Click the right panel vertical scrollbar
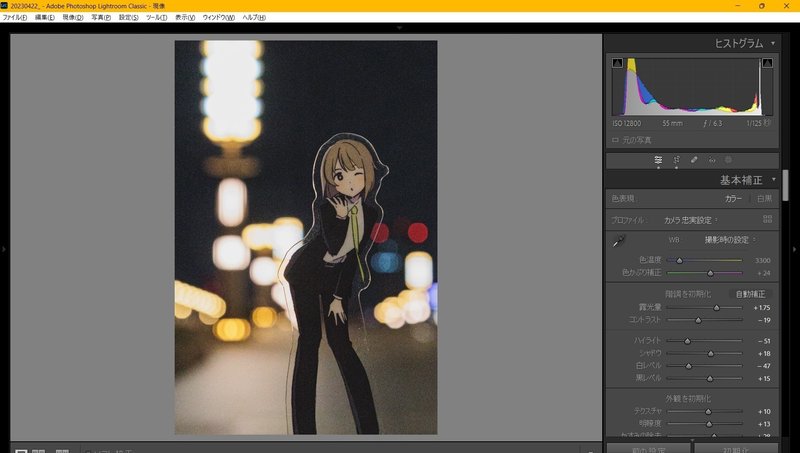Viewport: 800px width, 453px height. pos(785,185)
